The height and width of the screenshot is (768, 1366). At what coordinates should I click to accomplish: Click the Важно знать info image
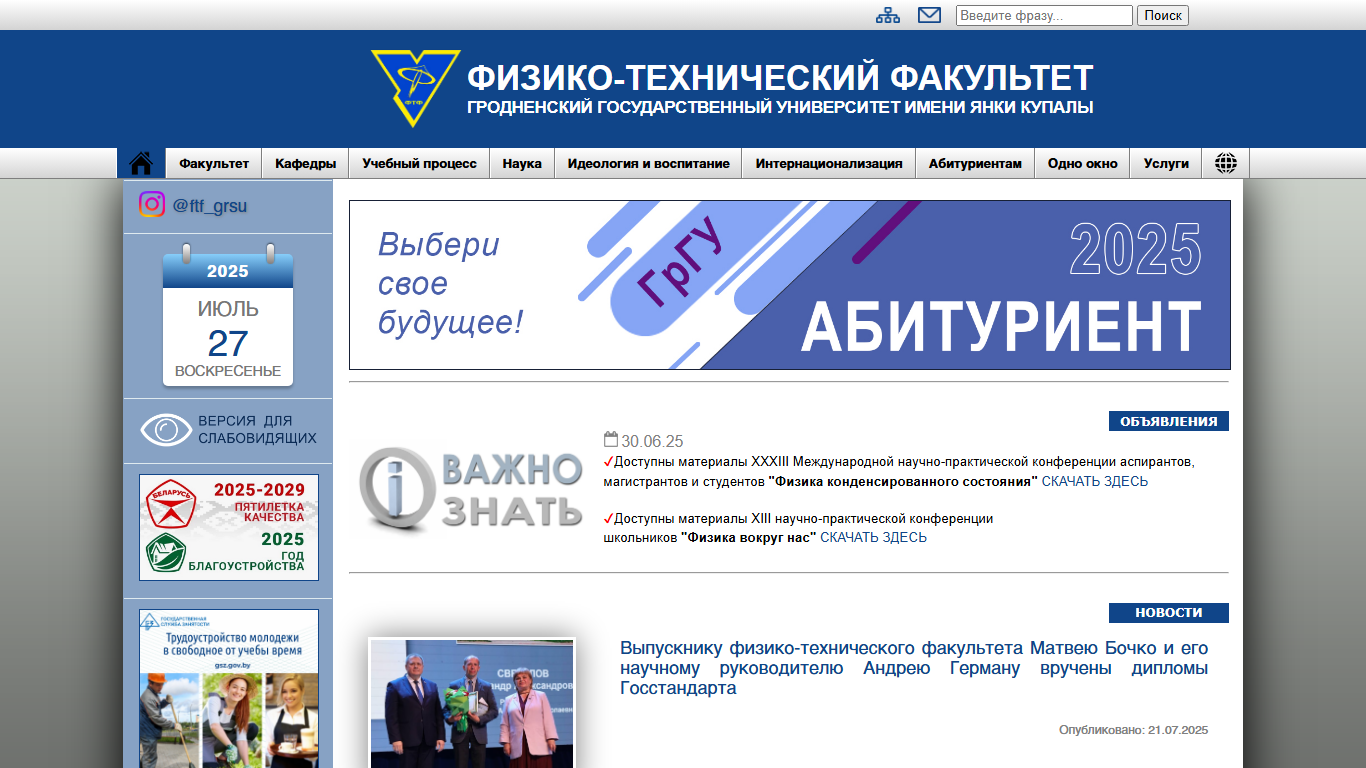[x=471, y=488]
